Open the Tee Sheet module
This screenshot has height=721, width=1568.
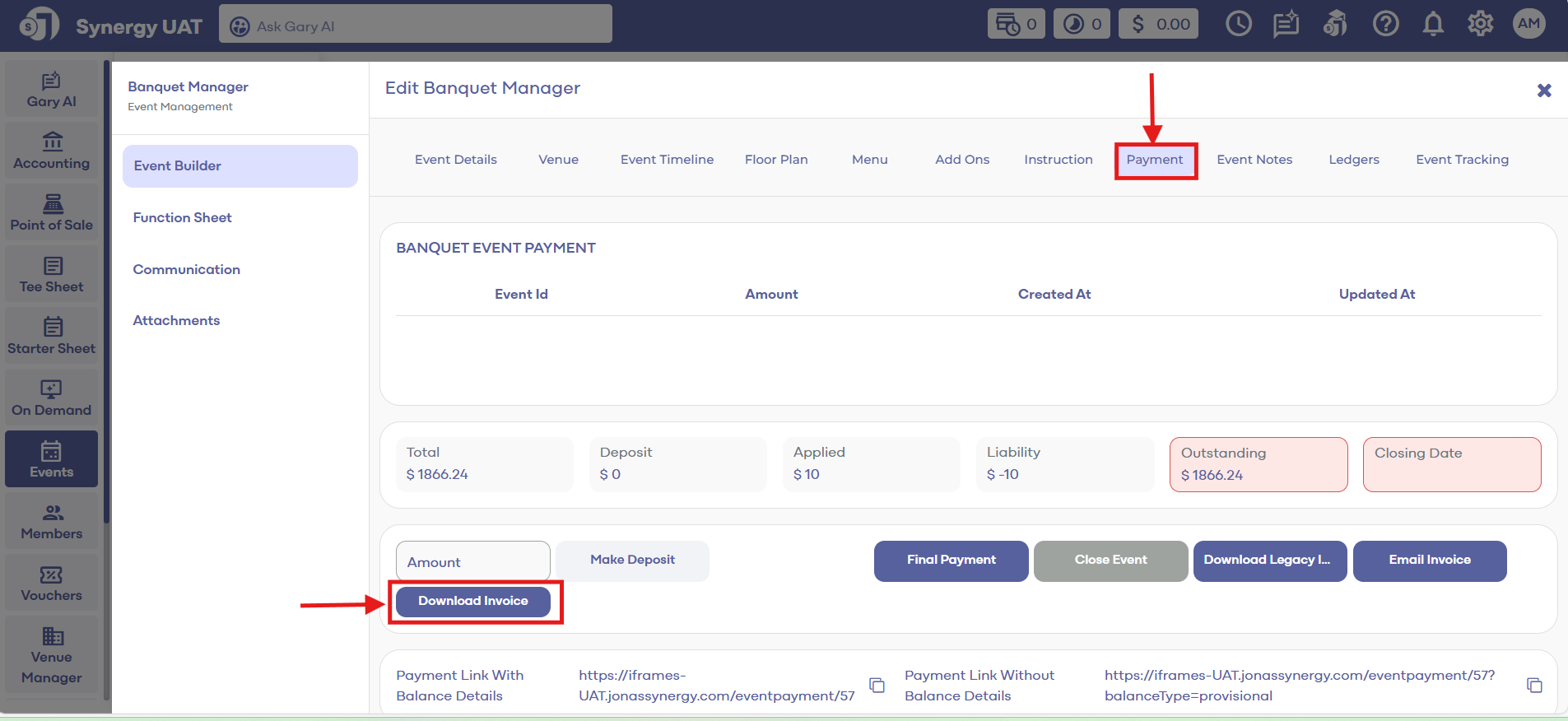tap(51, 275)
